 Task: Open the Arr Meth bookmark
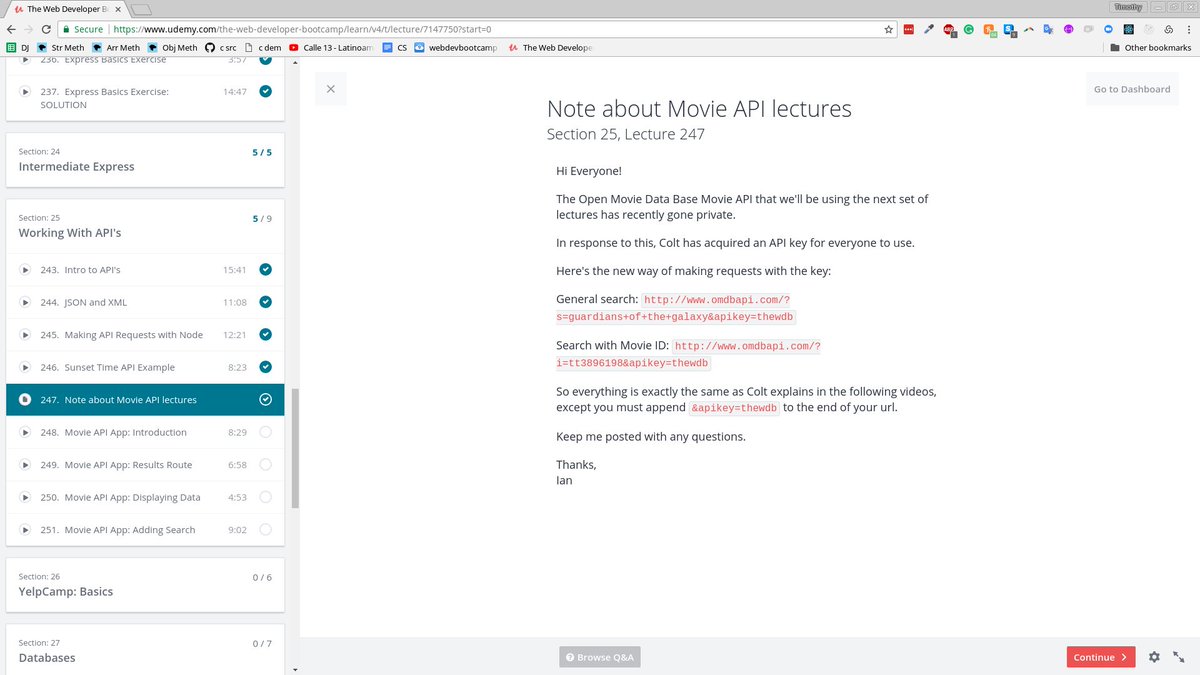point(116,47)
